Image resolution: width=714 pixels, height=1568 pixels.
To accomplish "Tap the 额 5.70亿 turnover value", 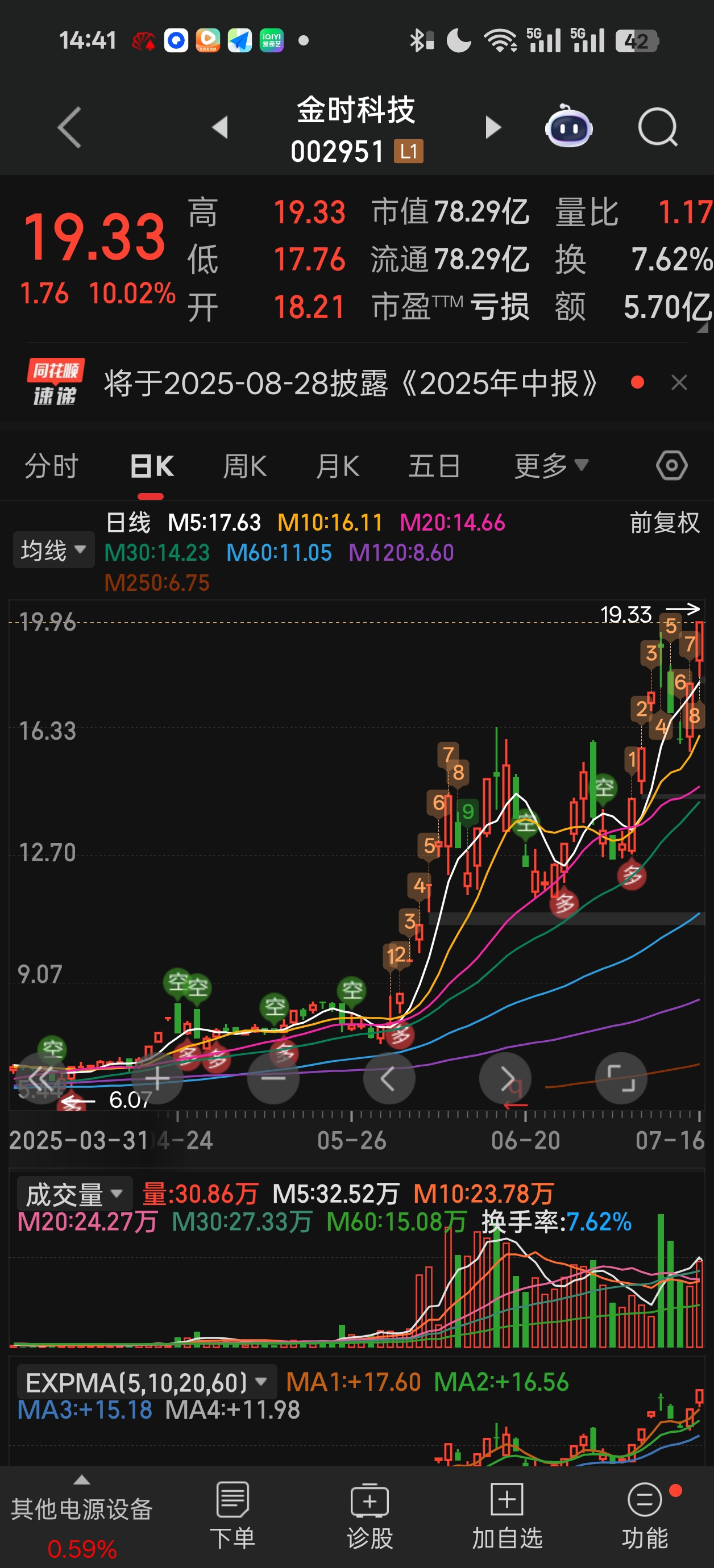I will point(634,307).
